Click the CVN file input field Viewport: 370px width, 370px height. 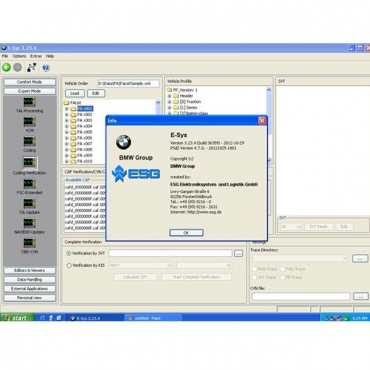(301, 296)
